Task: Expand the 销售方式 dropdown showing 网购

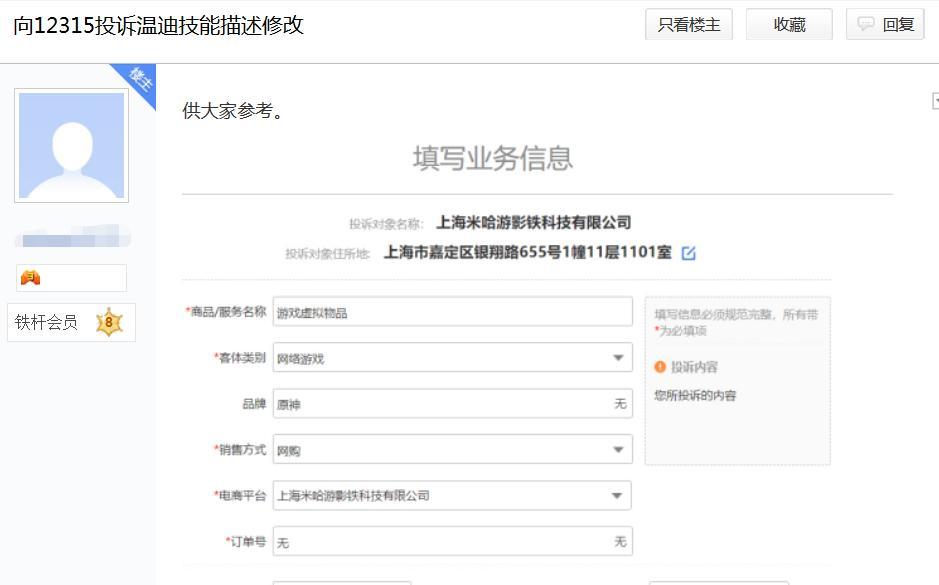Action: pyautogui.click(x=453, y=450)
